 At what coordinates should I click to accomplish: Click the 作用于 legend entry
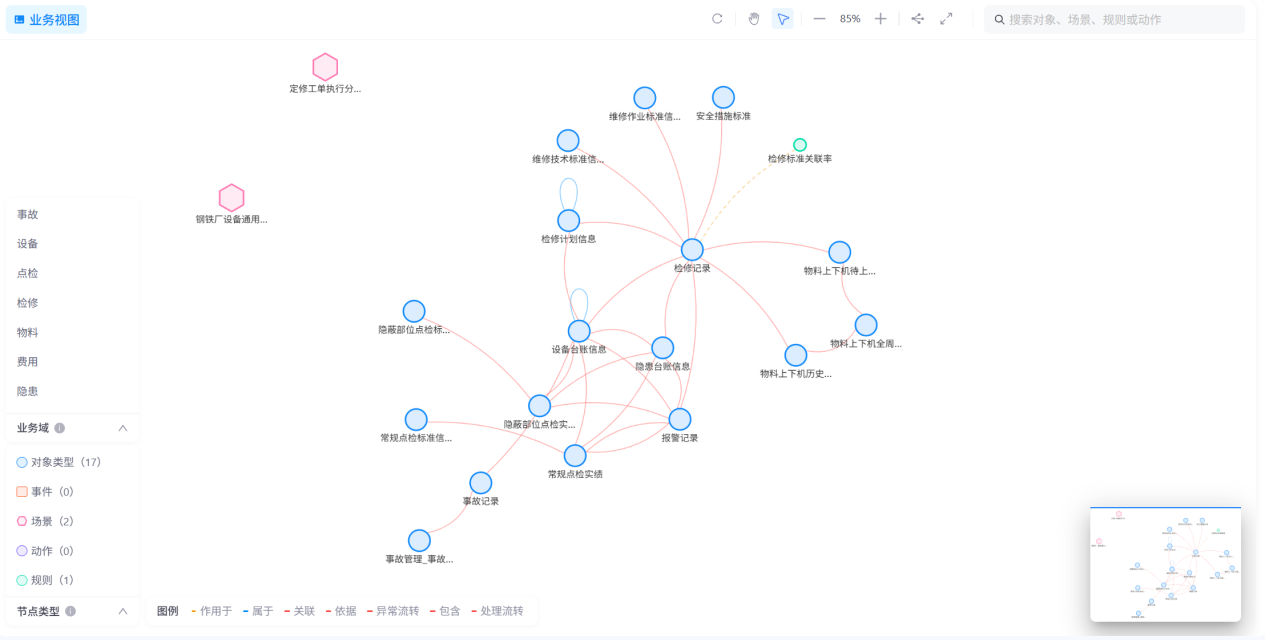point(211,611)
